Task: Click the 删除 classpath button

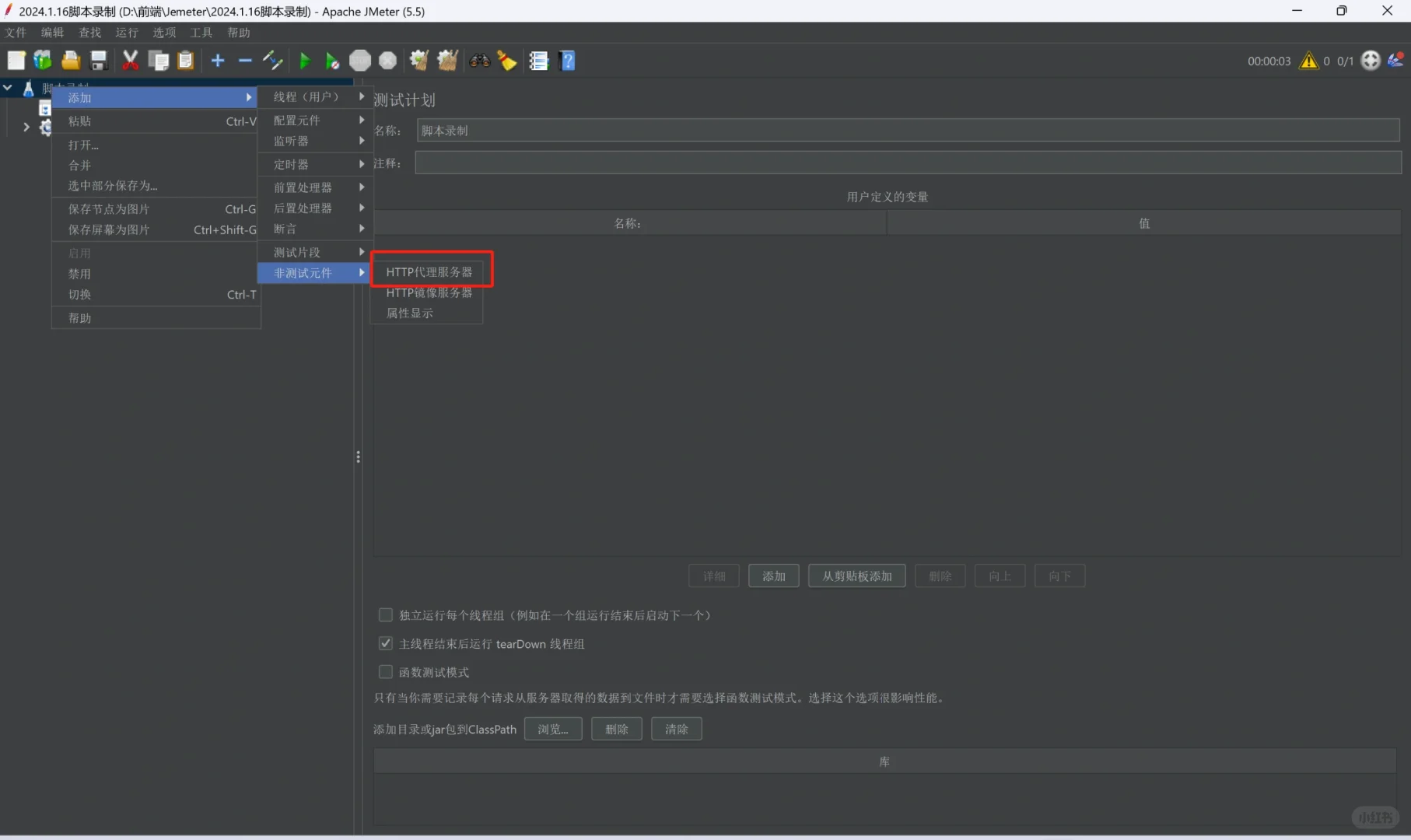Action: (617, 729)
